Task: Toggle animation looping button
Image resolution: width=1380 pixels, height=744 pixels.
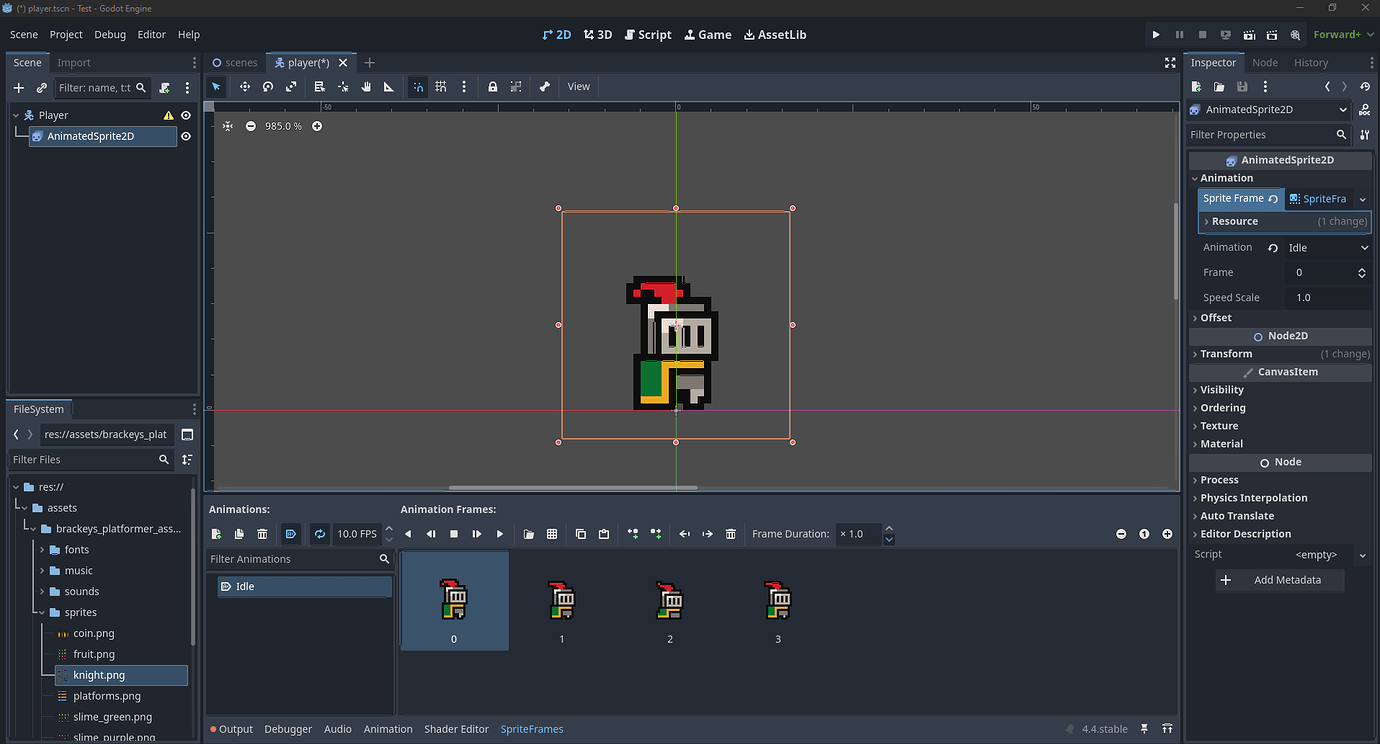Action: [320, 534]
